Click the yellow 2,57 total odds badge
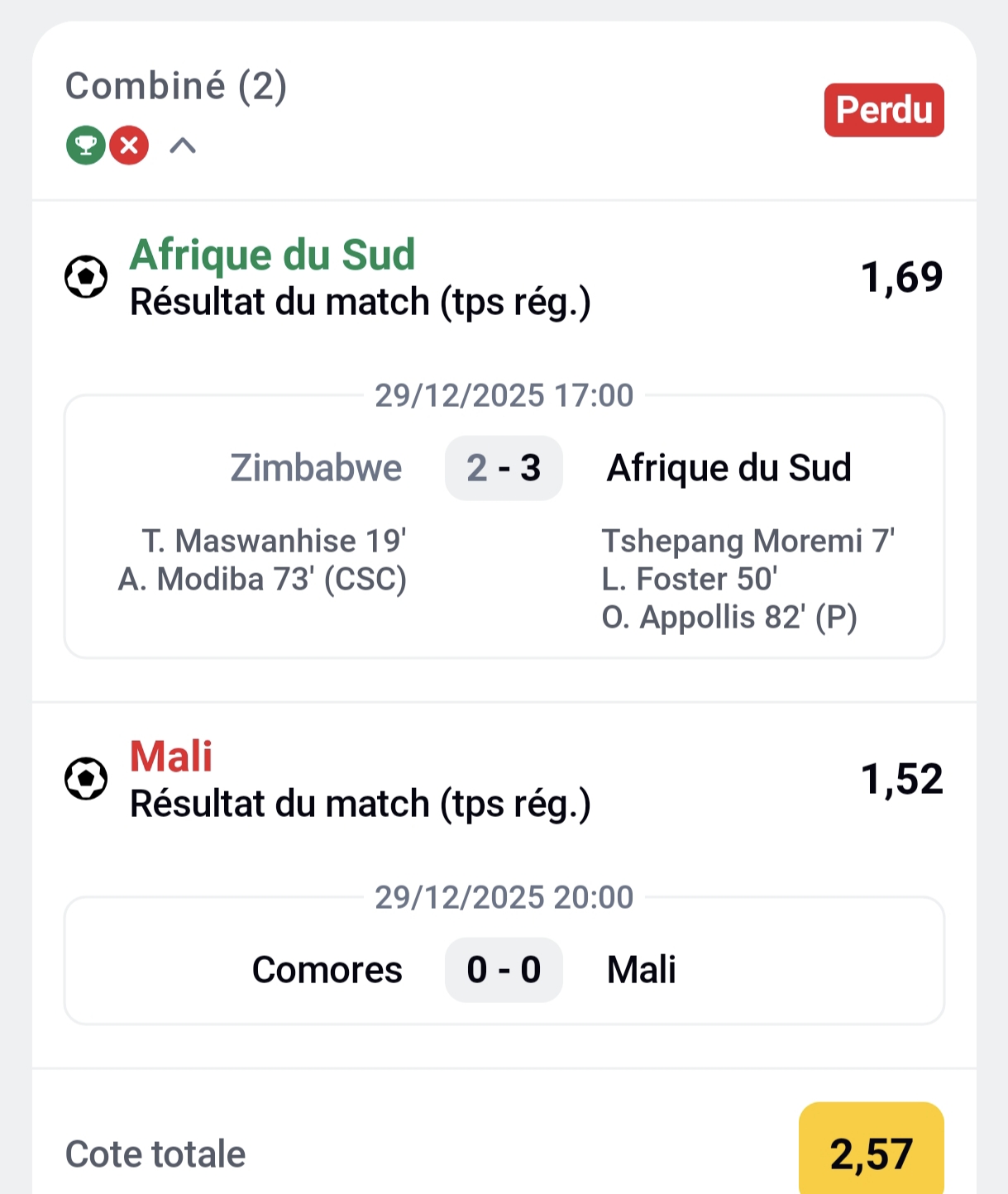1008x1194 pixels. [871, 1153]
